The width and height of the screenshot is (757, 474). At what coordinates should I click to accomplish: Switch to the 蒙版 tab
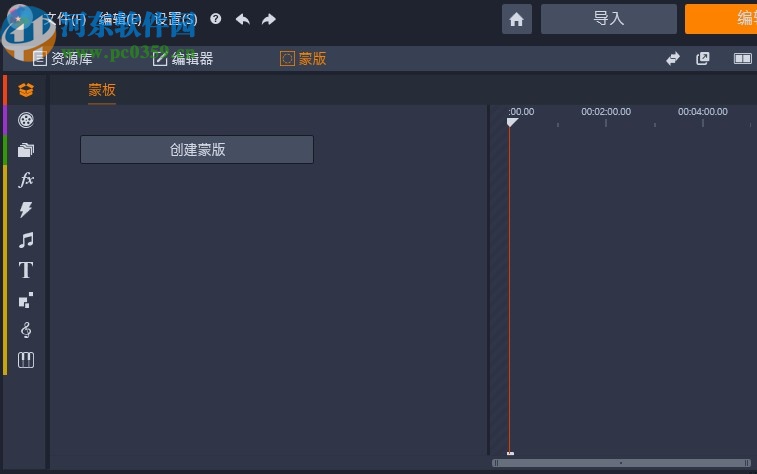[303, 59]
